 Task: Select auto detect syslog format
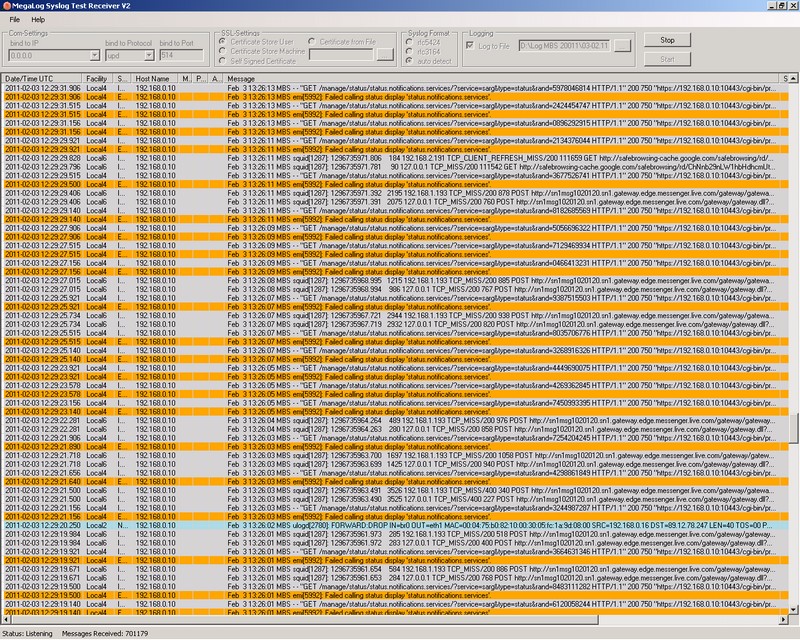[x=409, y=61]
